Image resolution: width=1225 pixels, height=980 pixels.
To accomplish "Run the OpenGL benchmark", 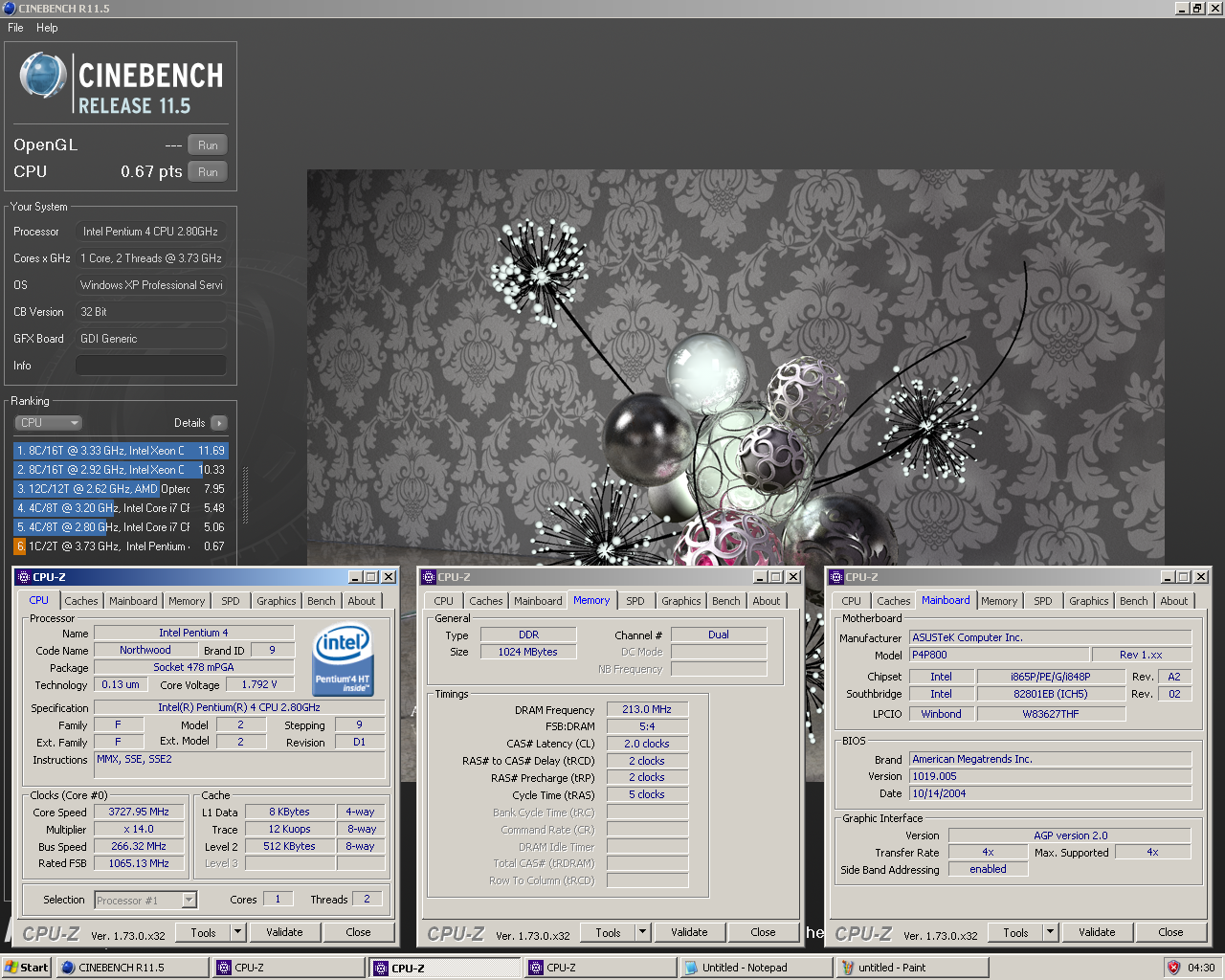I will coord(208,145).
